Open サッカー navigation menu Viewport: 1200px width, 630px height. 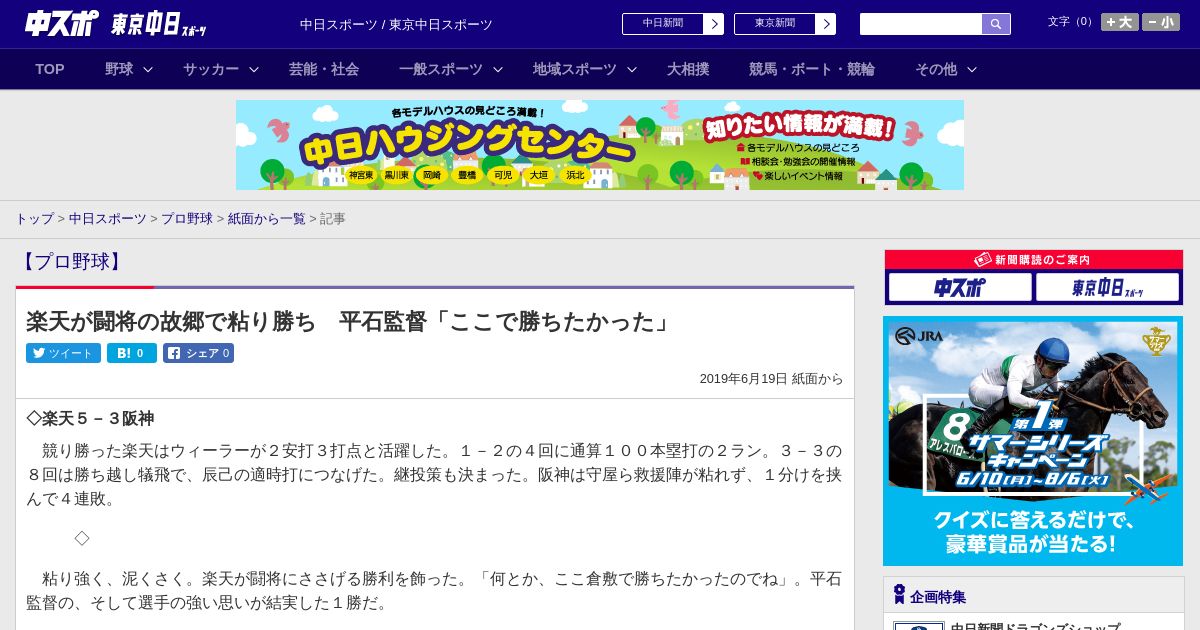(211, 69)
